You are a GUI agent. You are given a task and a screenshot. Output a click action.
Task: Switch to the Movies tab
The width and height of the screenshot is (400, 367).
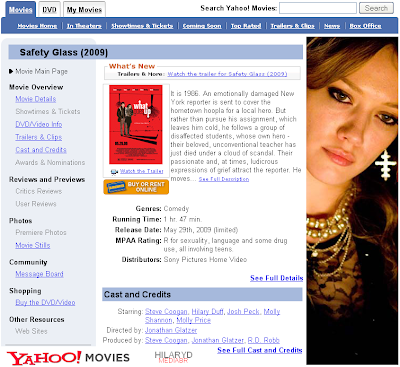pyautogui.click(x=20, y=10)
